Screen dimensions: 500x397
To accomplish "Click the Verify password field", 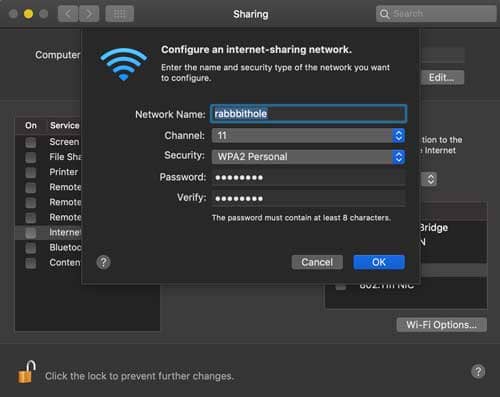I will (308, 198).
